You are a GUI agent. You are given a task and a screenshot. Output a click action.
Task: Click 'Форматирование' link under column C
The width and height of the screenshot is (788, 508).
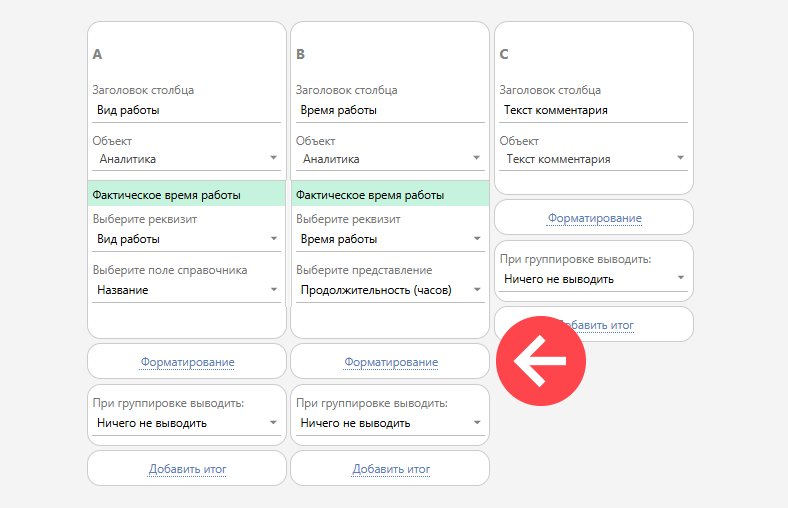point(595,218)
